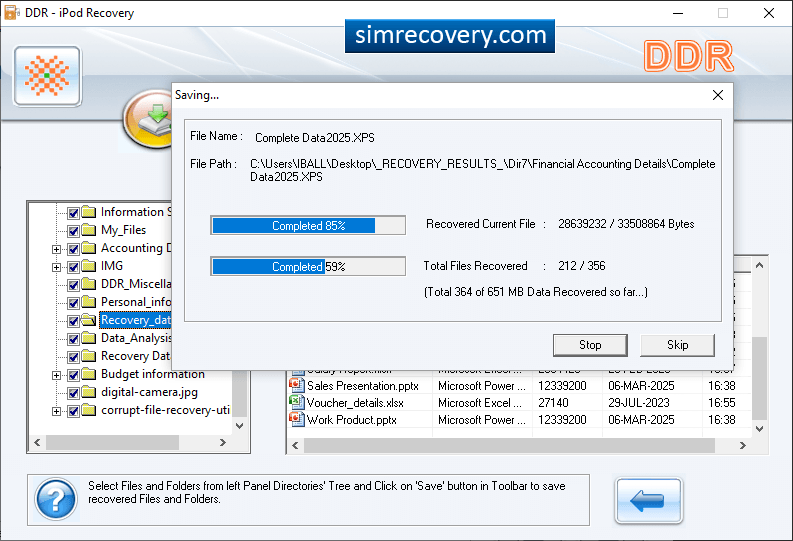This screenshot has width=793, height=541.
Task: Click file list scroll left arrow
Action: pyautogui.click(x=295, y=445)
